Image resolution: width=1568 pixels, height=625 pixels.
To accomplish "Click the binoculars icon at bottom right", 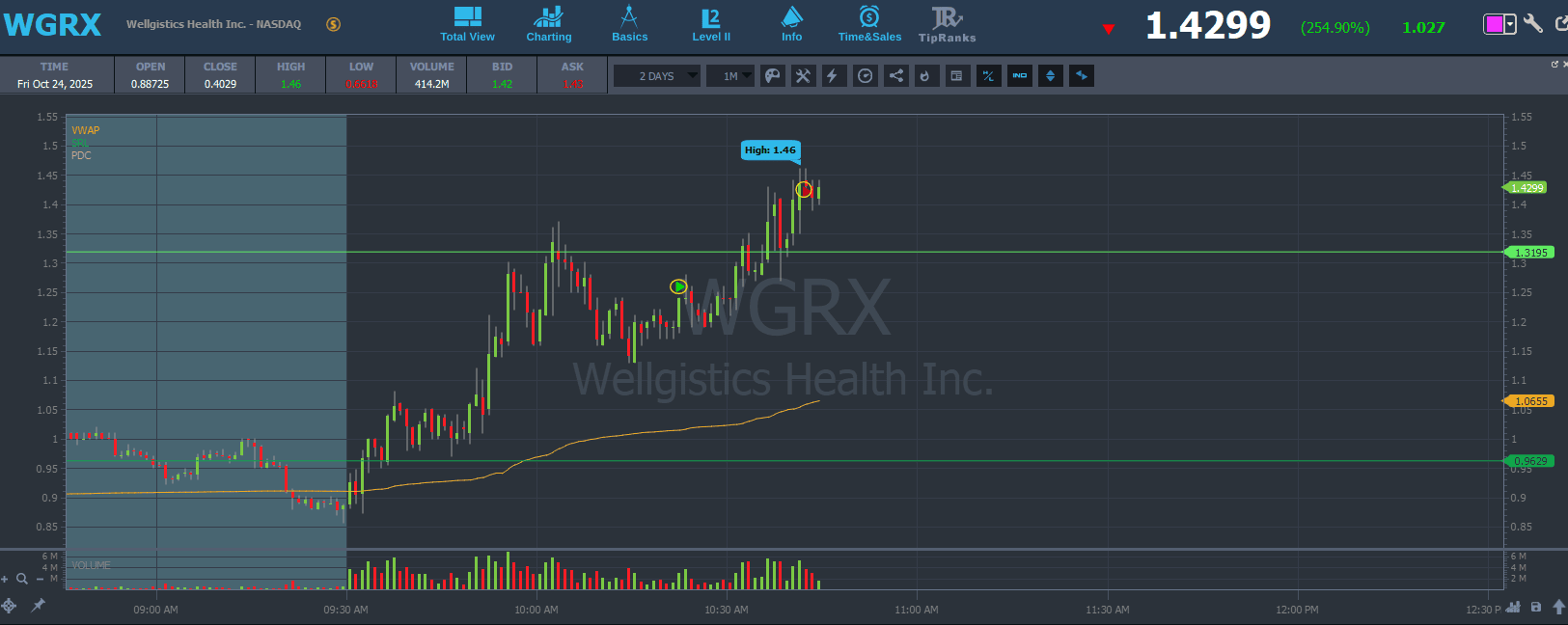I will point(1513,608).
